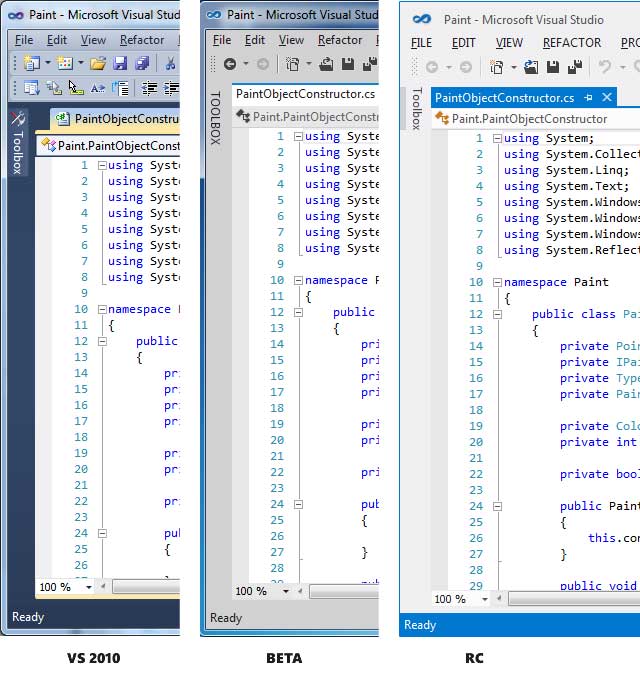The image size is (640, 680).
Task: Click the Save icon in VS 2010 toolbar
Action: click(120, 64)
